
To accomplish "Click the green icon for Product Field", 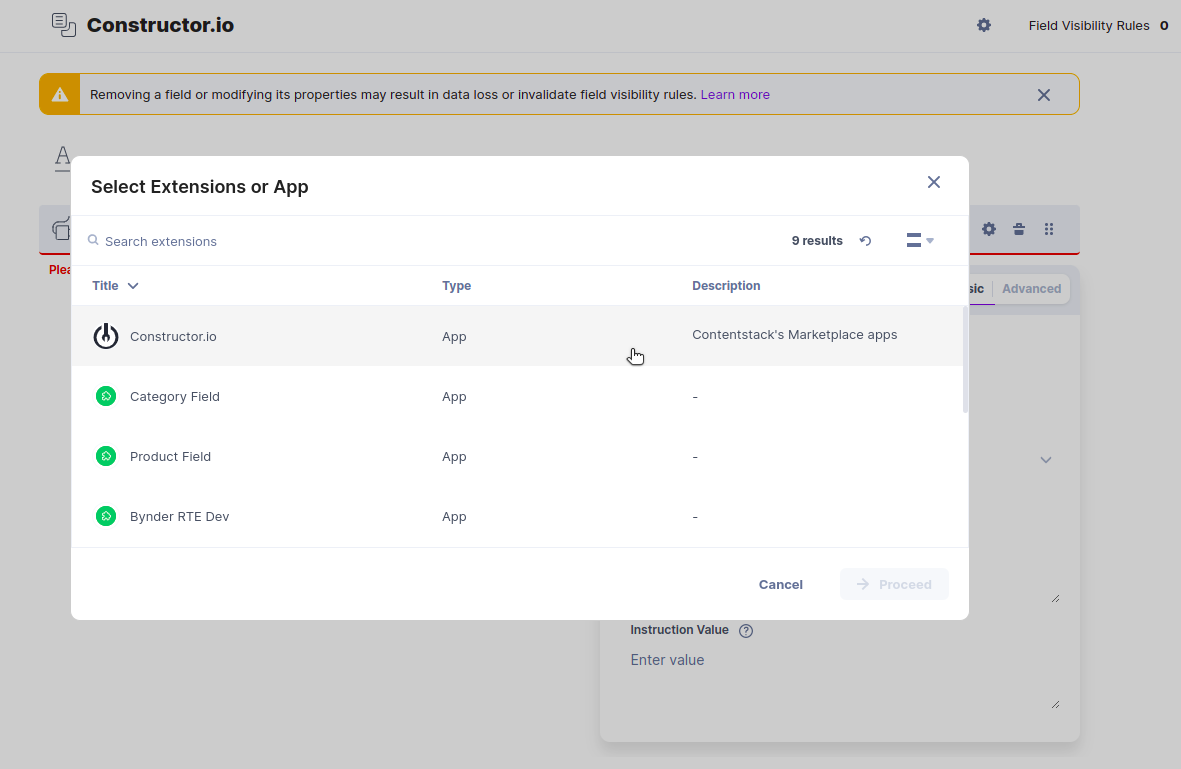I will pos(106,456).
